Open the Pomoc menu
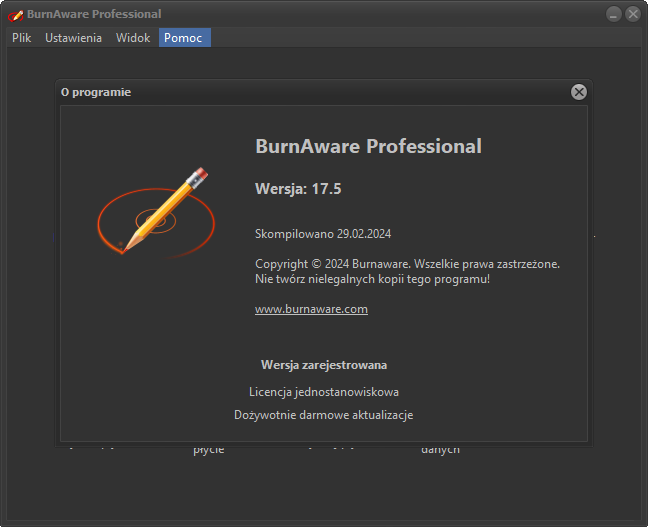648x527 pixels. [185, 38]
